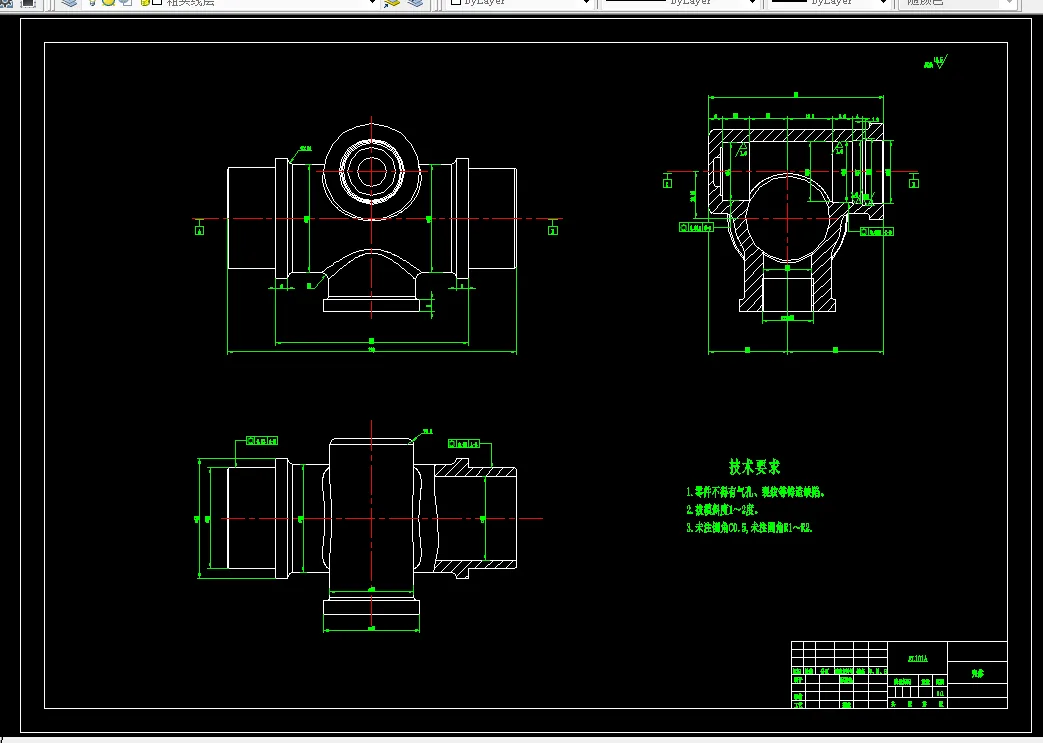This screenshot has width=1043, height=743.
Task: Select requirement line 3.未注倒角C0.5
Action: click(749, 528)
